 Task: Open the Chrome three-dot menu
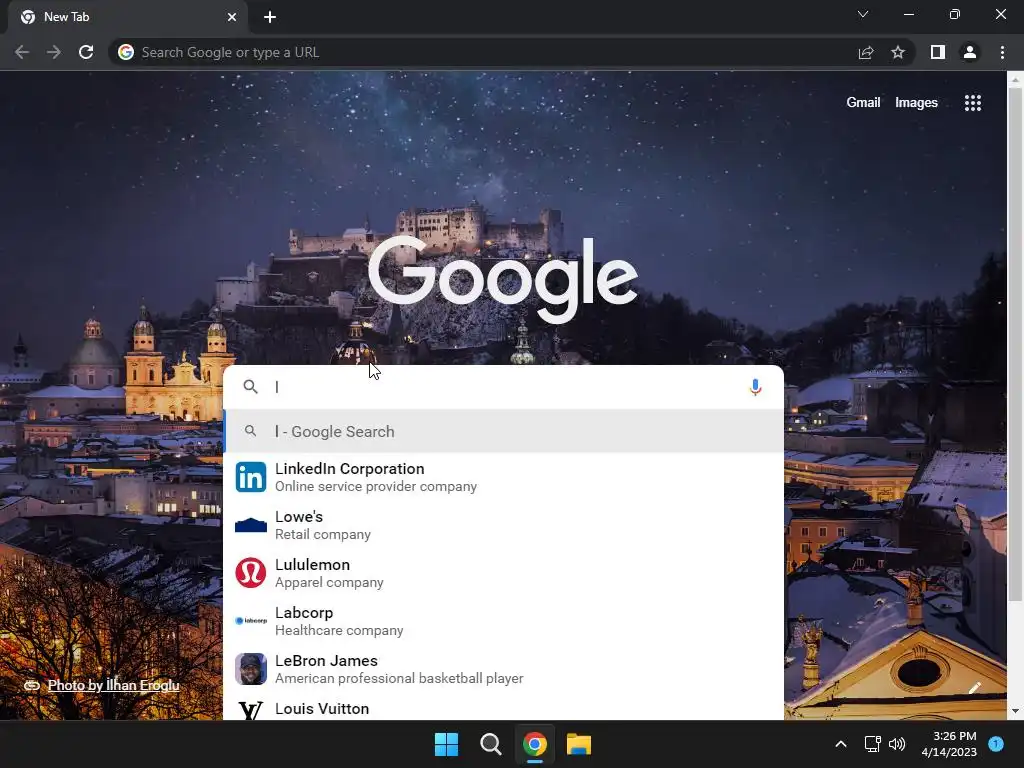pos(1002,52)
